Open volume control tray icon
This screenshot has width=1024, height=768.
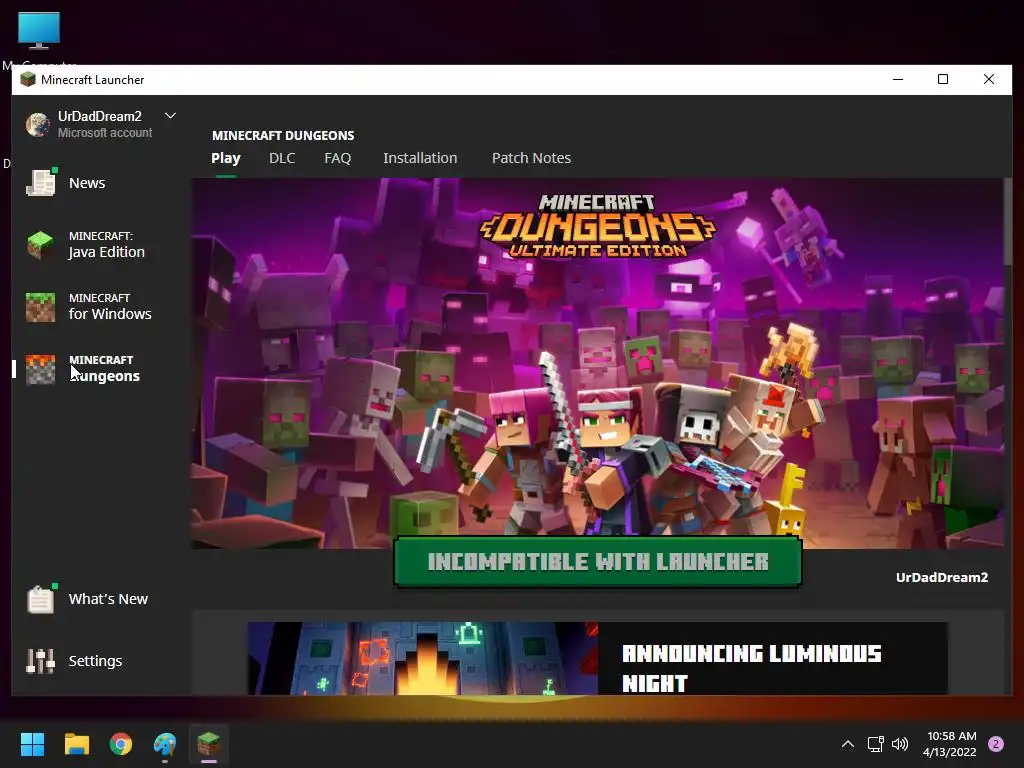[x=900, y=744]
